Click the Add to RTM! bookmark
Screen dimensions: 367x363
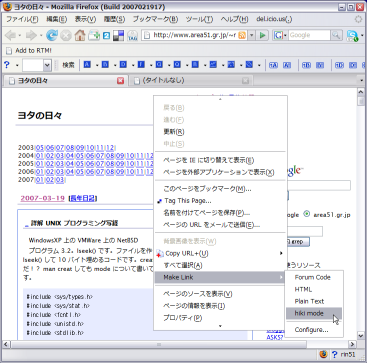(x=29, y=51)
